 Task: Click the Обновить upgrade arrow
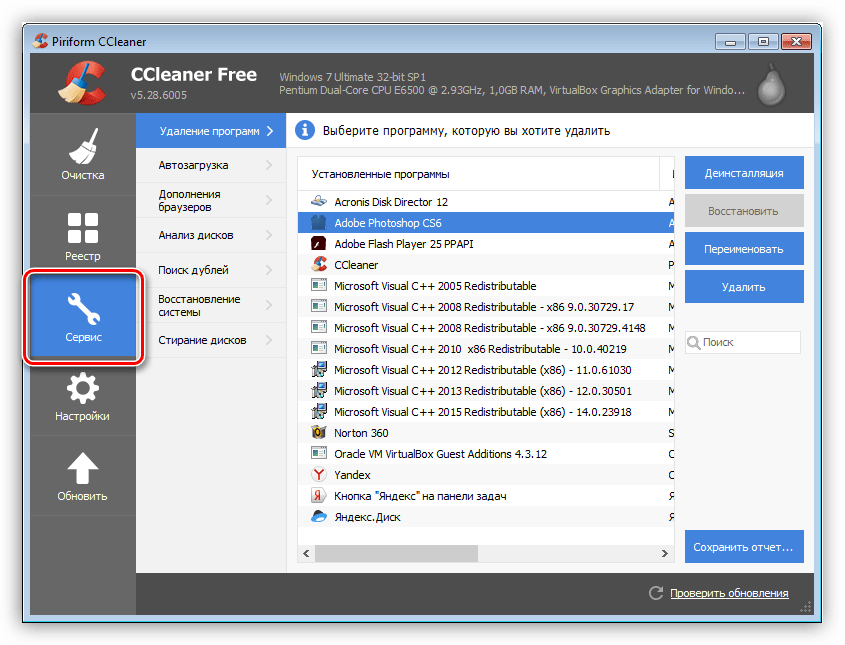(x=82, y=475)
